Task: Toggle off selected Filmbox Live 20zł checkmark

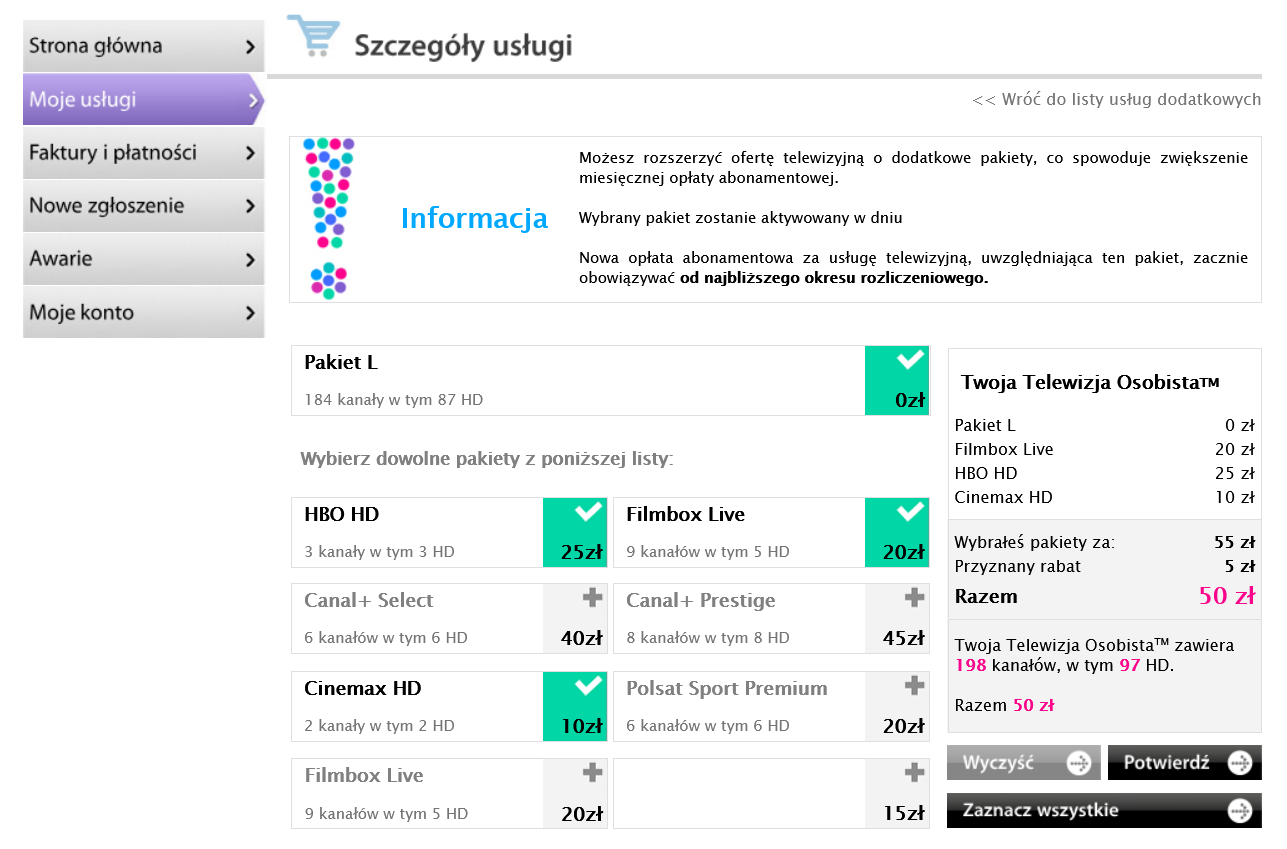Action: coord(910,513)
